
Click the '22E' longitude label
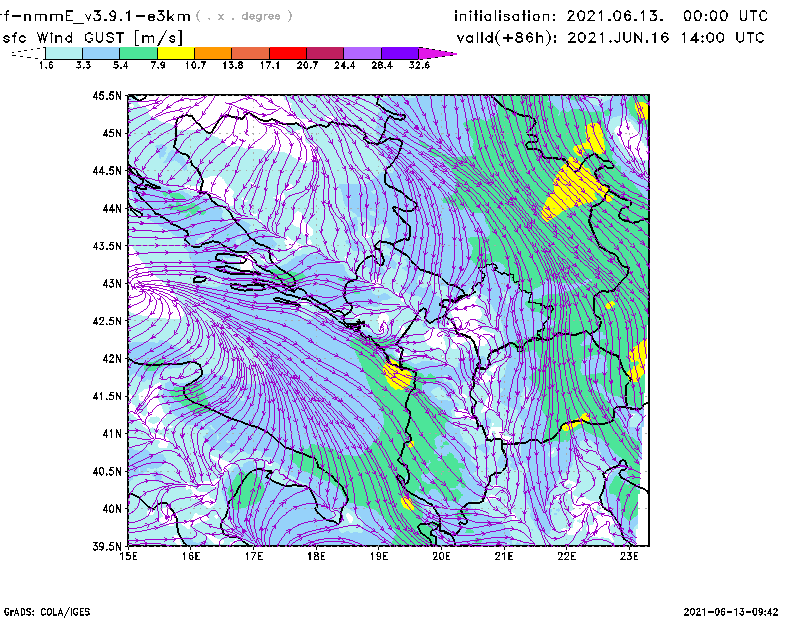point(566,556)
